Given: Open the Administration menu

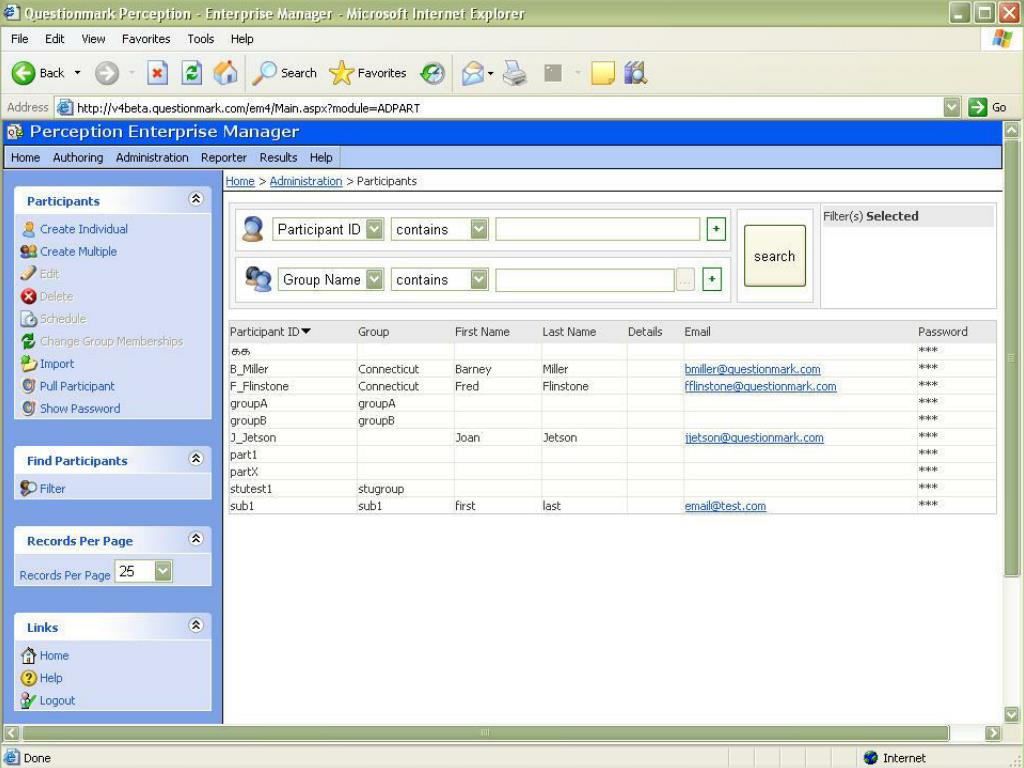Looking at the screenshot, I should (152, 157).
